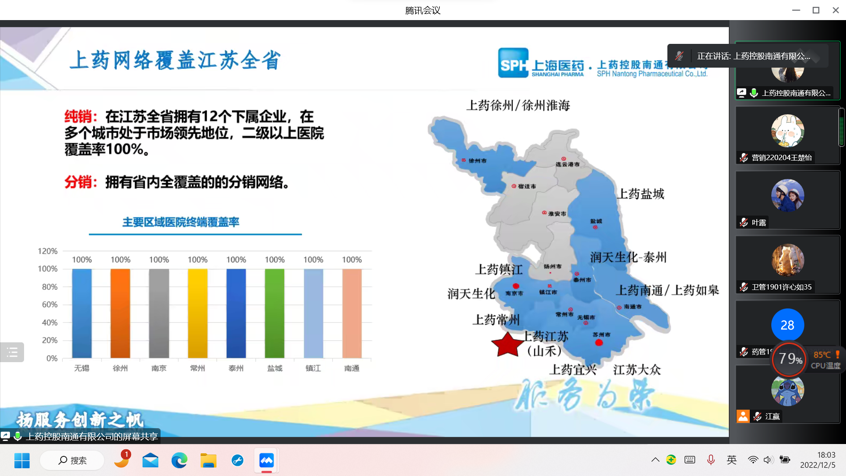This screenshot has width=846, height=476.
Task: Click map label 上药南通/上药如皋
Action: point(667,290)
